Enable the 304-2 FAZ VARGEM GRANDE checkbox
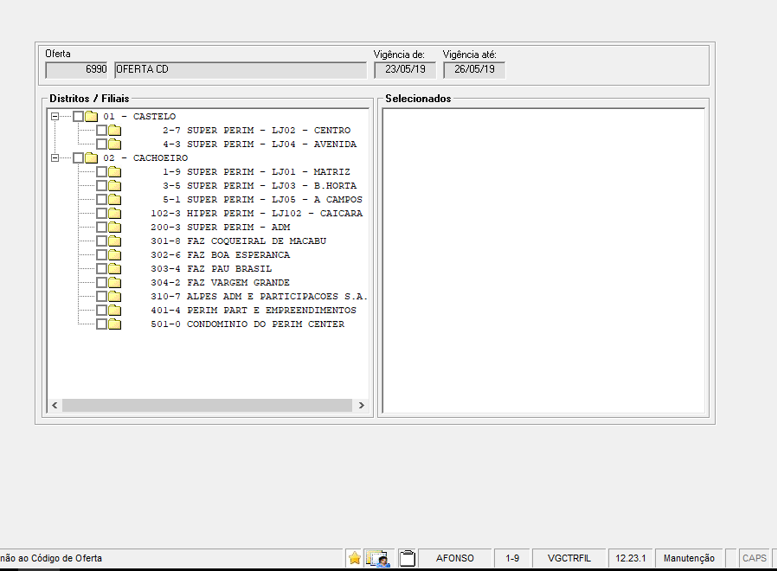The width and height of the screenshot is (777, 575). (x=102, y=283)
